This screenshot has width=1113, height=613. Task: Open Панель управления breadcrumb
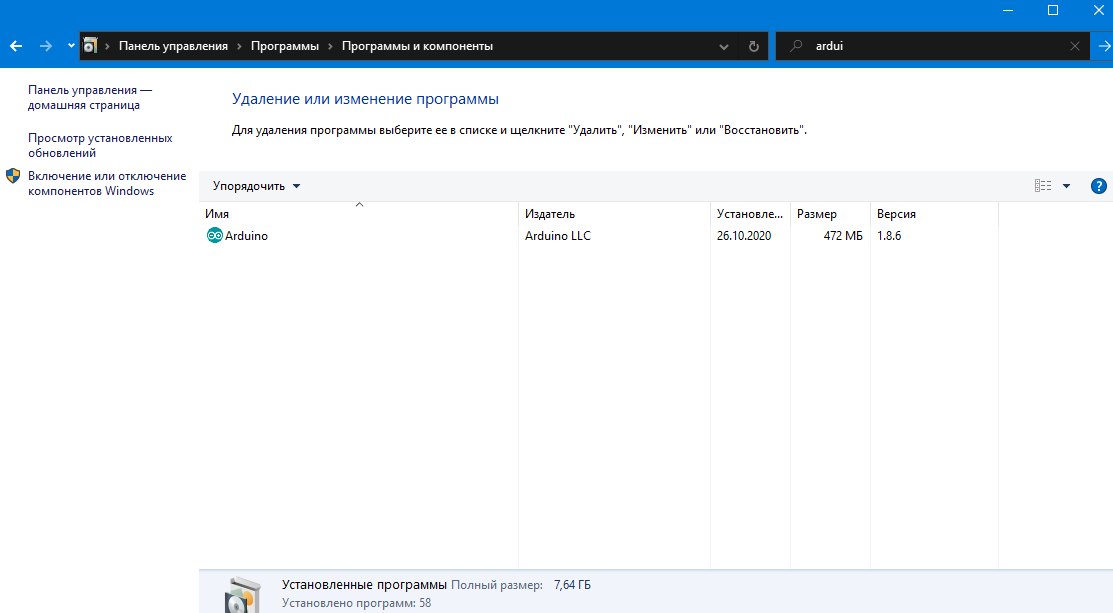tap(173, 46)
